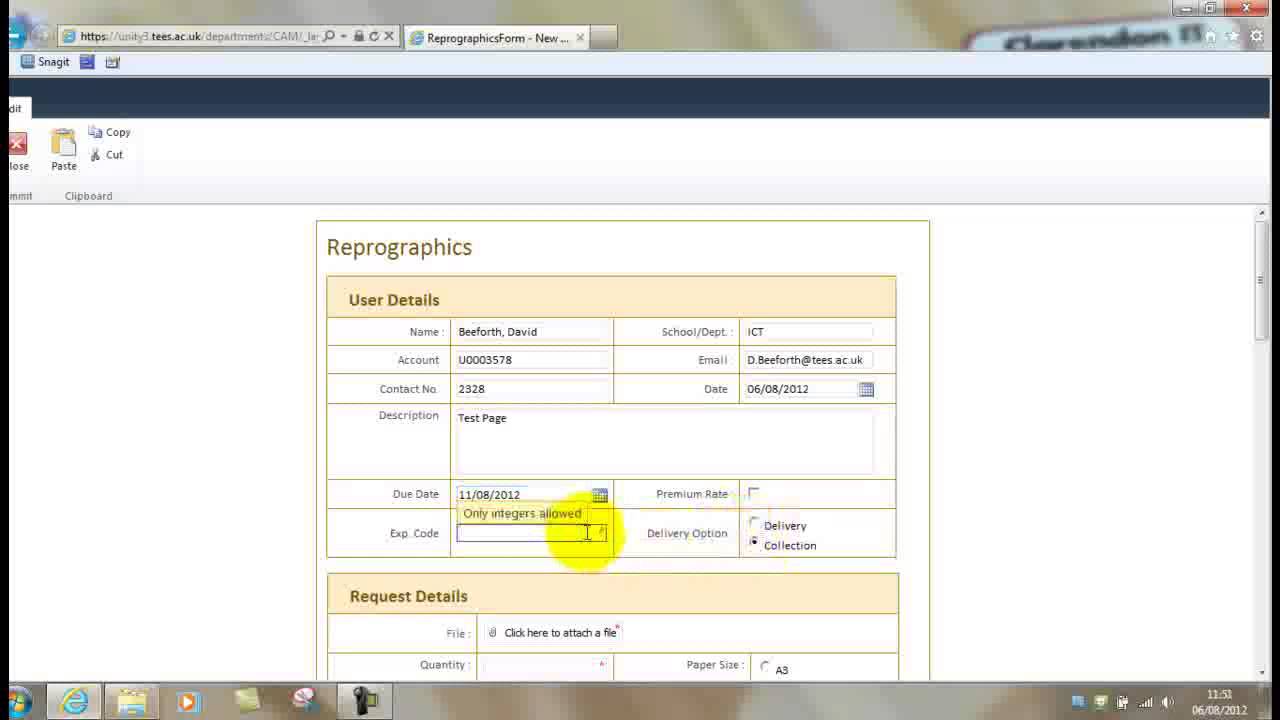Click the Copy icon in the ribbon
The height and width of the screenshot is (720, 1280).
[x=95, y=132]
